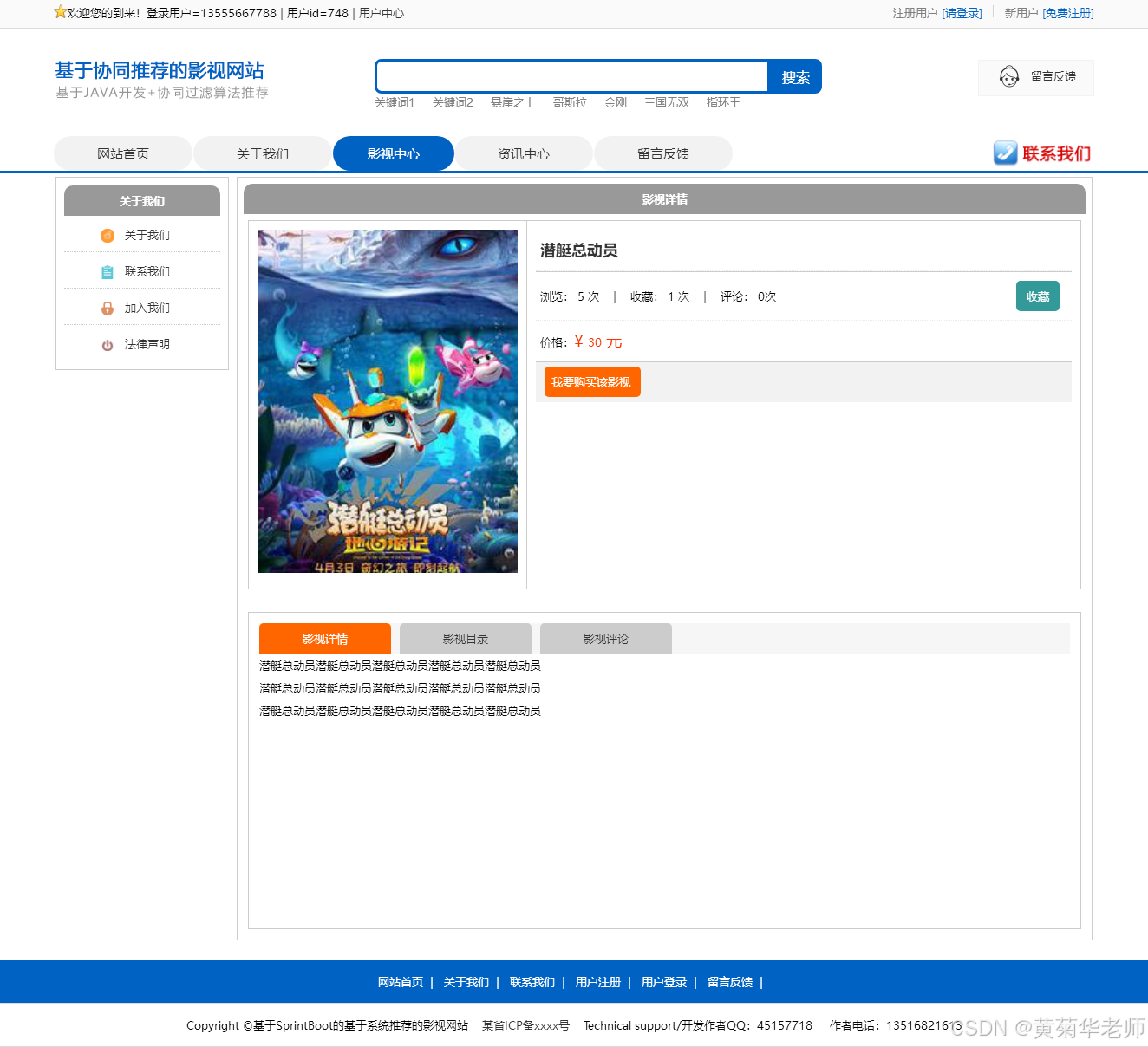Click the 收藏: 1 次 favorites count
The image size is (1148, 1047).
click(x=660, y=296)
